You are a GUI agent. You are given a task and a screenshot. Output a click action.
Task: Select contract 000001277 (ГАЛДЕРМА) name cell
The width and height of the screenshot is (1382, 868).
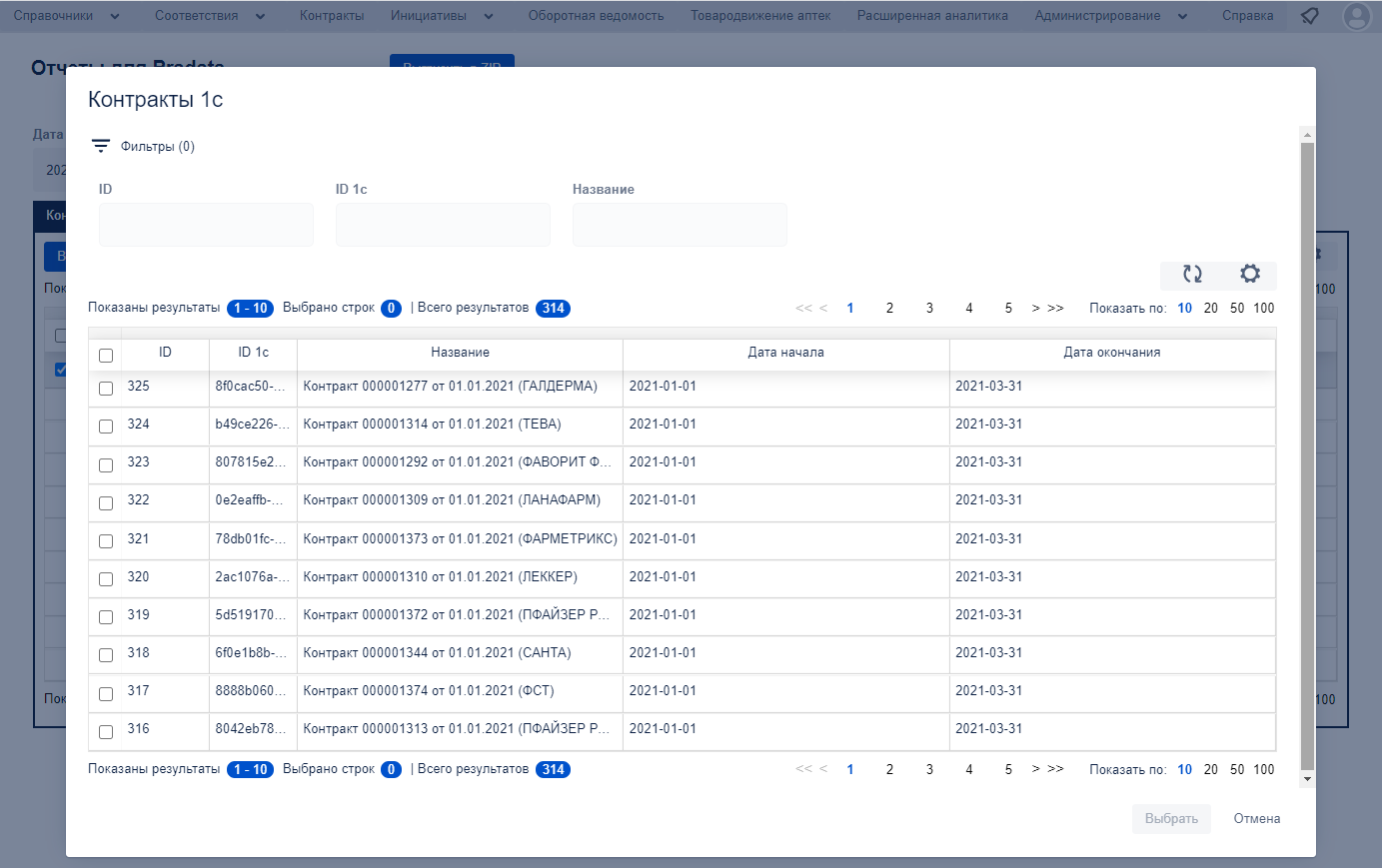pyautogui.click(x=460, y=387)
